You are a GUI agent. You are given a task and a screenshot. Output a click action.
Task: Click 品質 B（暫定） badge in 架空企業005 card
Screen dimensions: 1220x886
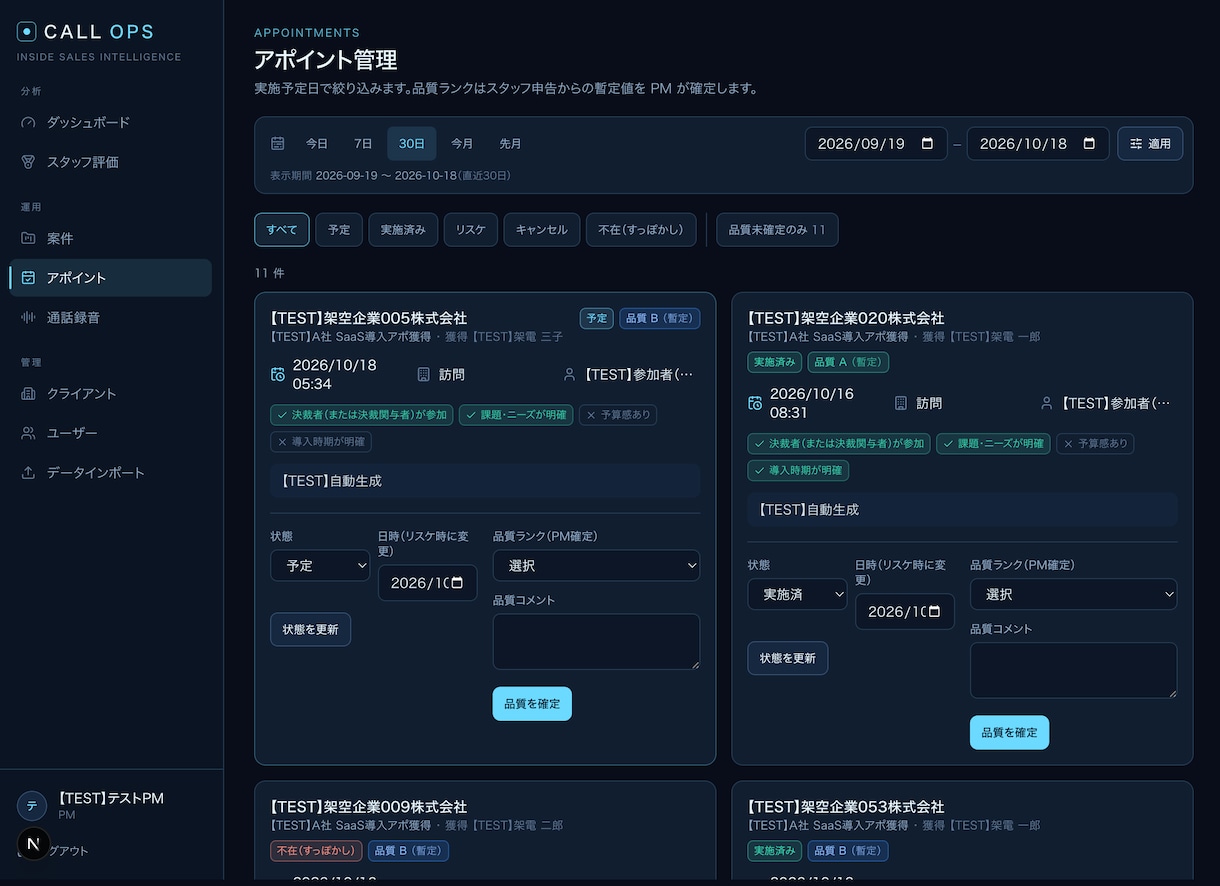point(660,318)
